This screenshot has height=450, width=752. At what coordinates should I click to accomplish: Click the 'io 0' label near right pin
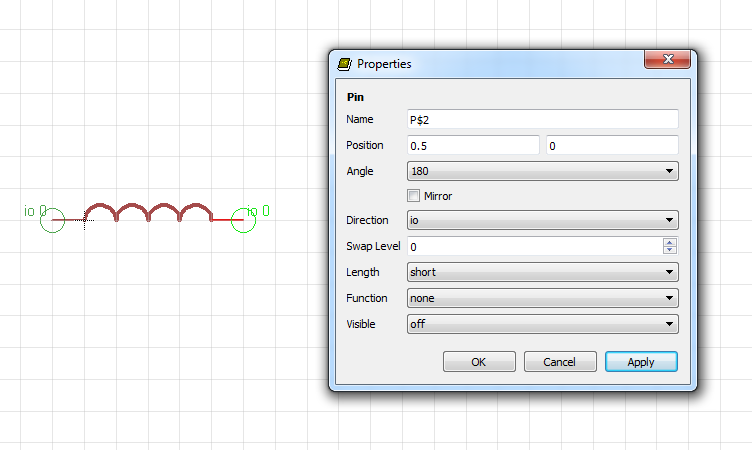(258, 211)
